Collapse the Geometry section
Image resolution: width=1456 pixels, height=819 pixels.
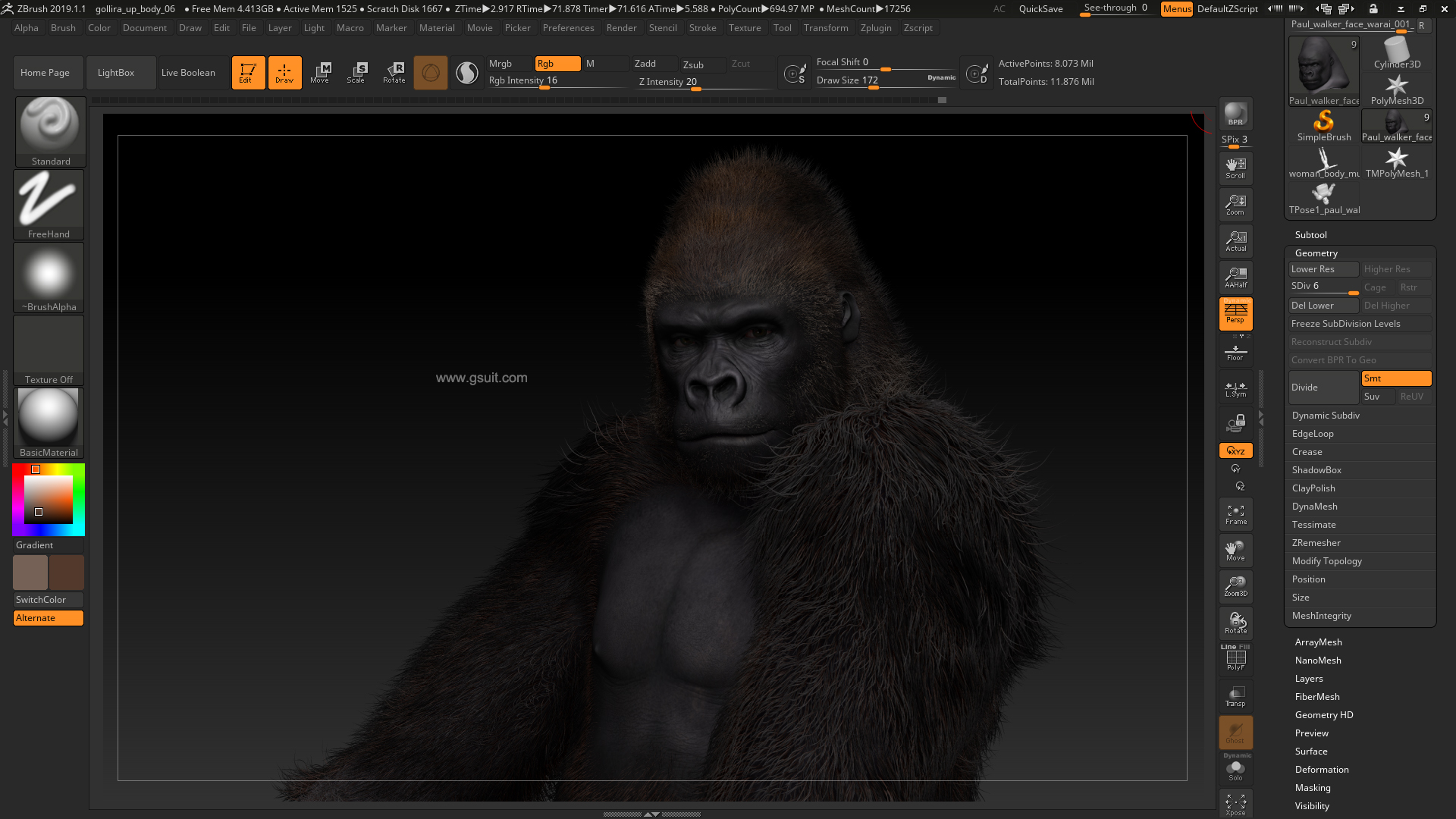tap(1316, 253)
